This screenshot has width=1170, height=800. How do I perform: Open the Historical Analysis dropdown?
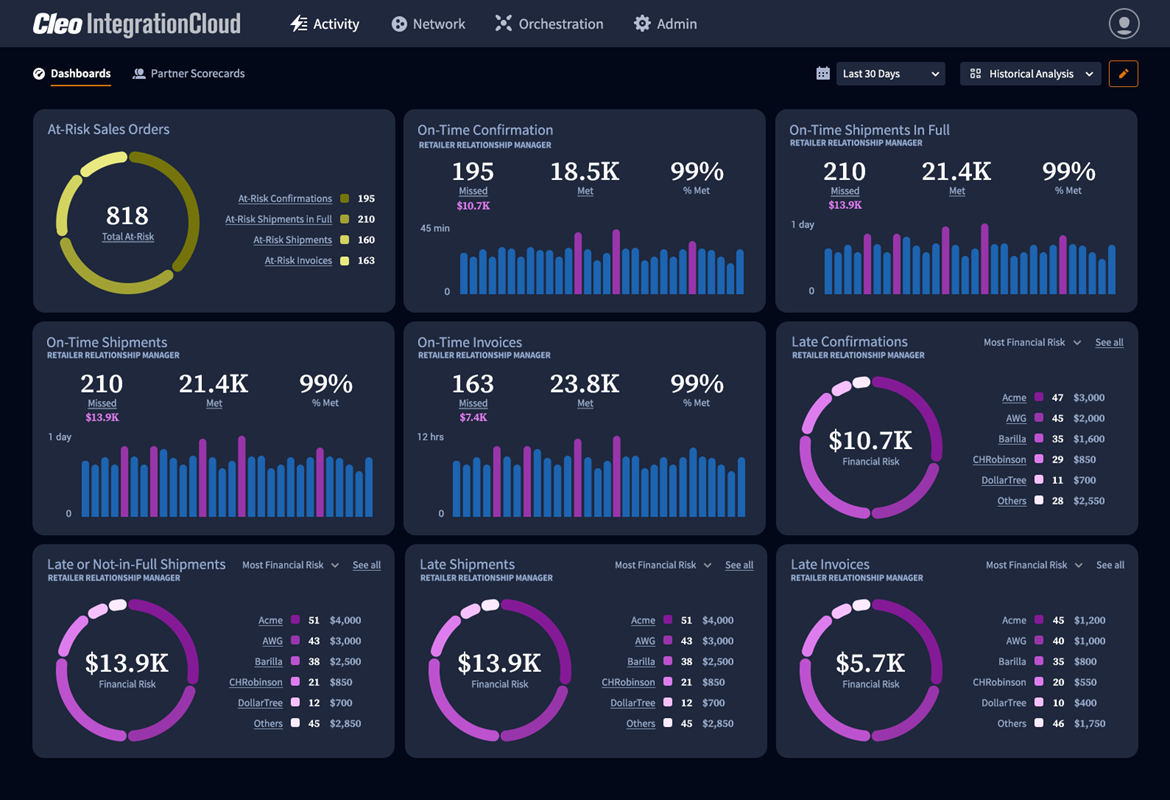[x=1030, y=73]
